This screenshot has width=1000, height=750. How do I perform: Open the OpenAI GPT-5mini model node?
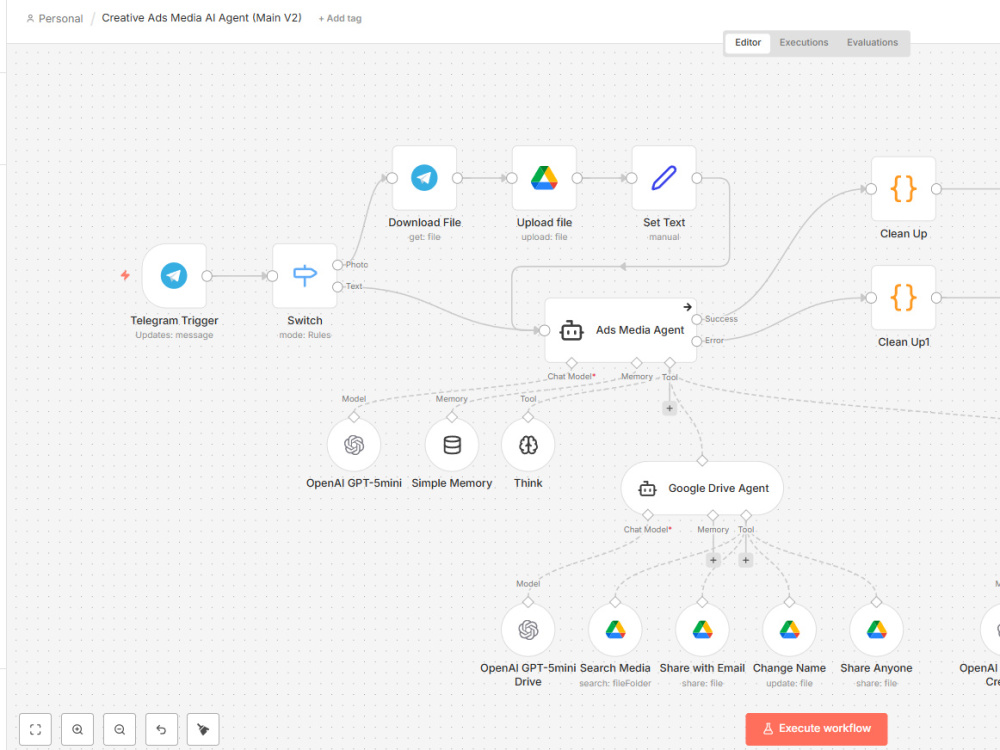354,445
